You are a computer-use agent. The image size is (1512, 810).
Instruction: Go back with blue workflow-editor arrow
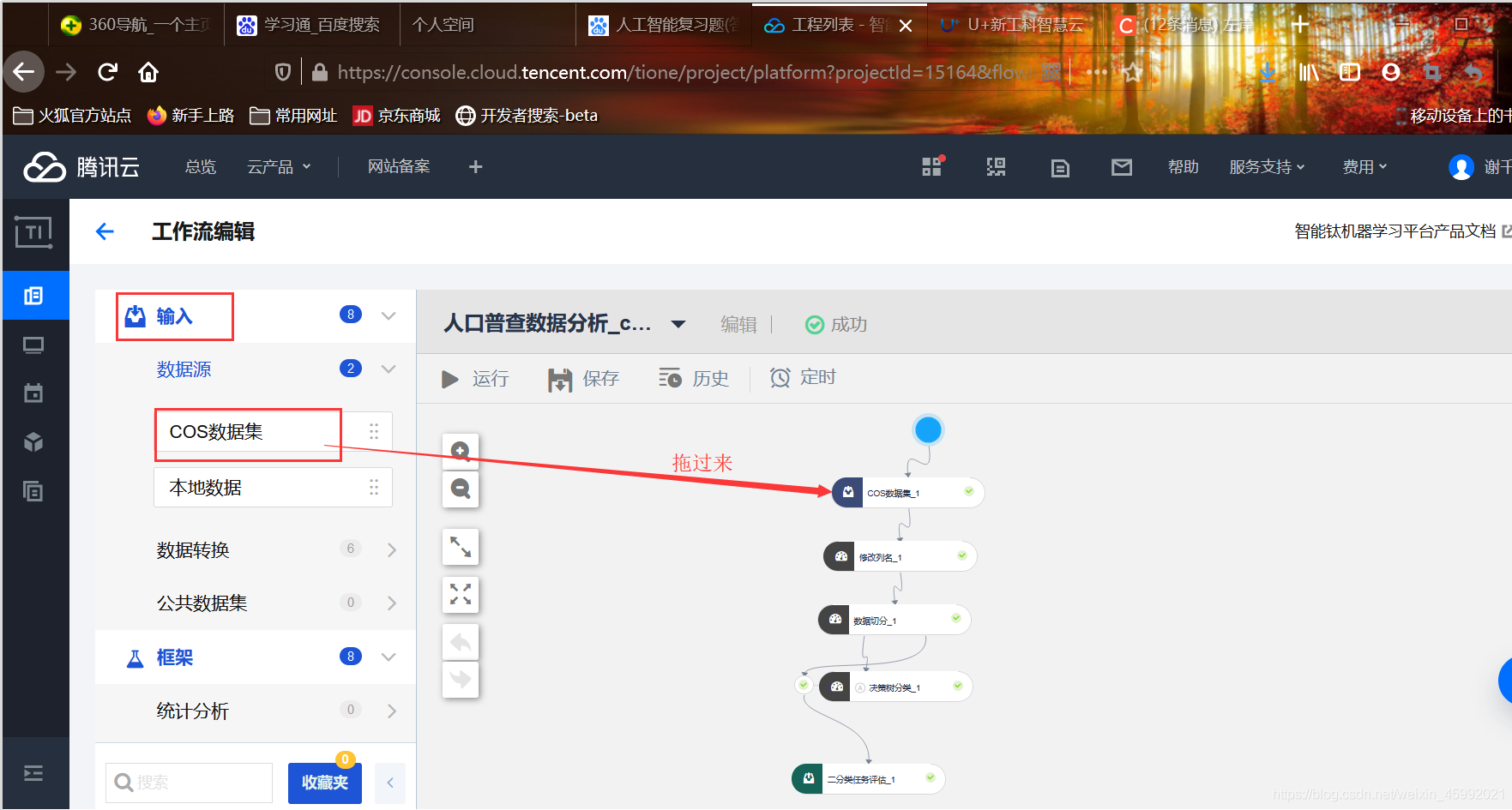105,231
